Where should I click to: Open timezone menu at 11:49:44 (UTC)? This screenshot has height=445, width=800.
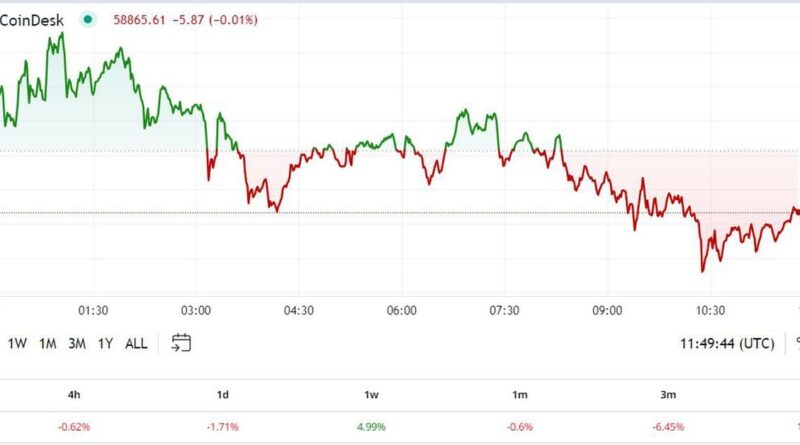(727, 343)
